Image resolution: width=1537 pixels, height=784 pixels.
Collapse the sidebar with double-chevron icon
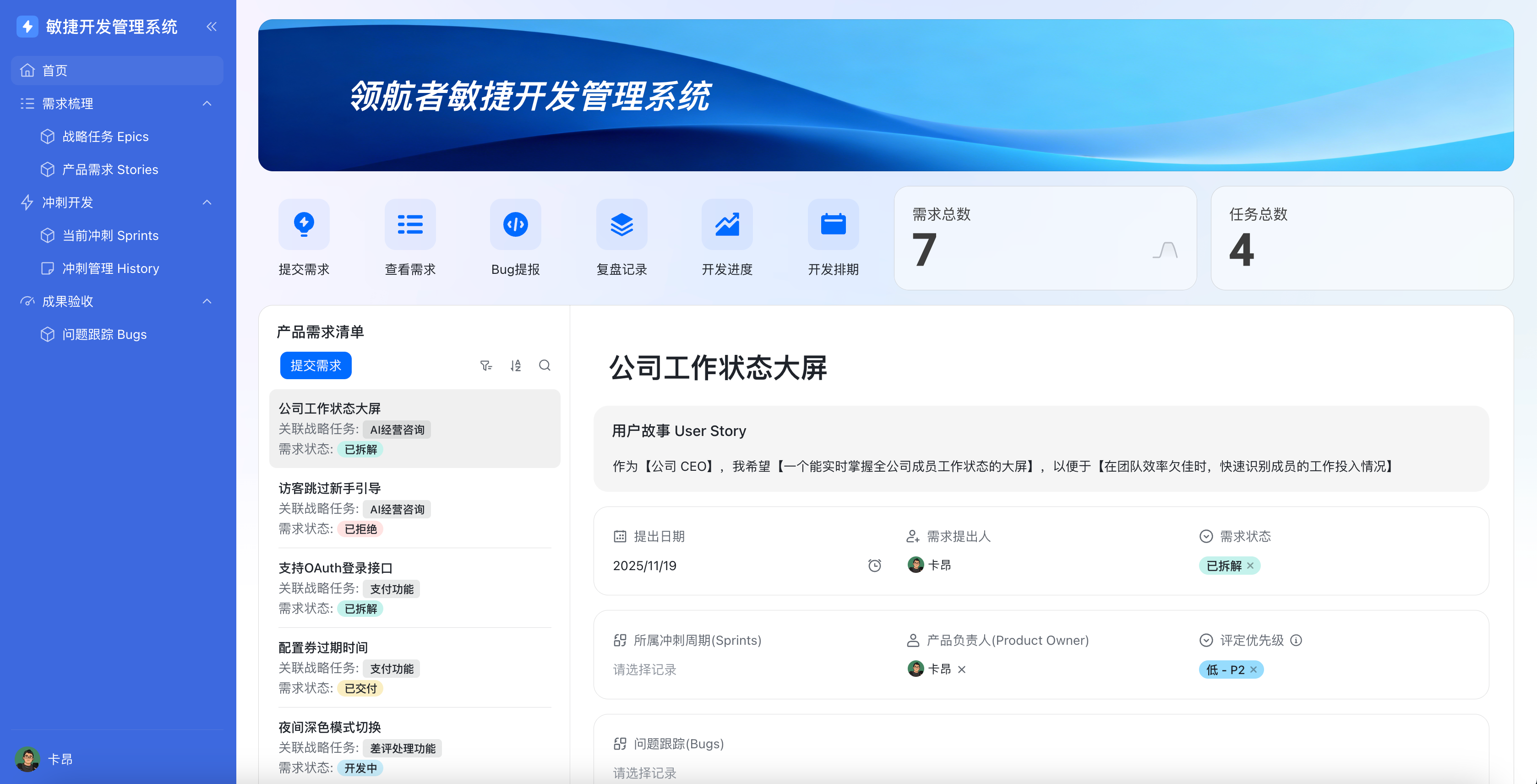tap(211, 26)
